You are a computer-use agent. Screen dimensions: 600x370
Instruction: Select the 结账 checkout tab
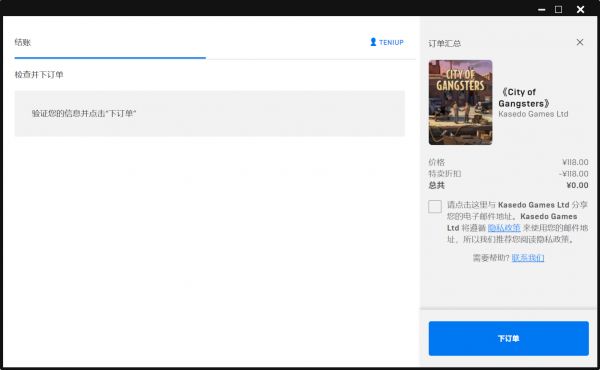[x=23, y=42]
